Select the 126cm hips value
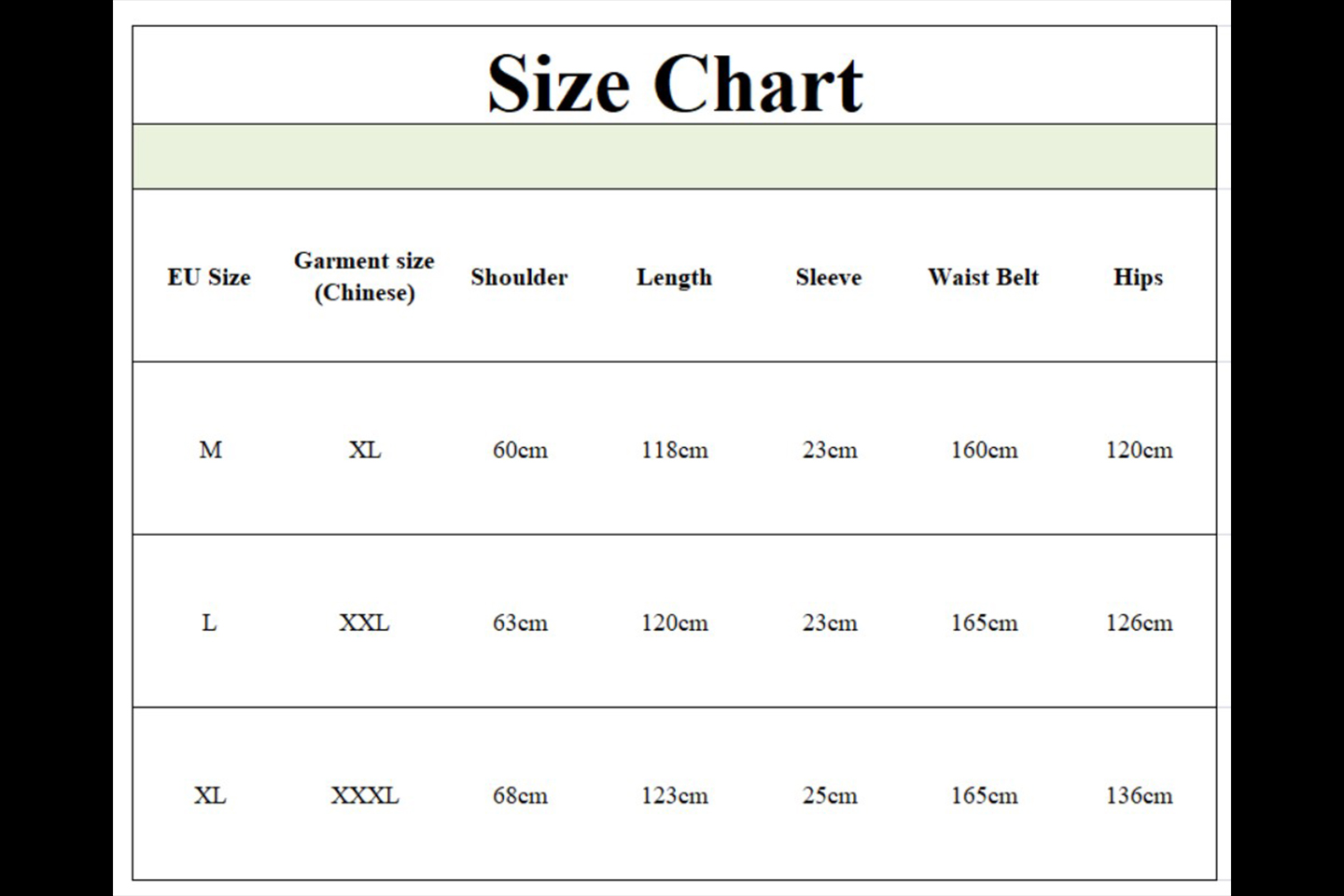This screenshot has width=1344, height=896. 1139,623
